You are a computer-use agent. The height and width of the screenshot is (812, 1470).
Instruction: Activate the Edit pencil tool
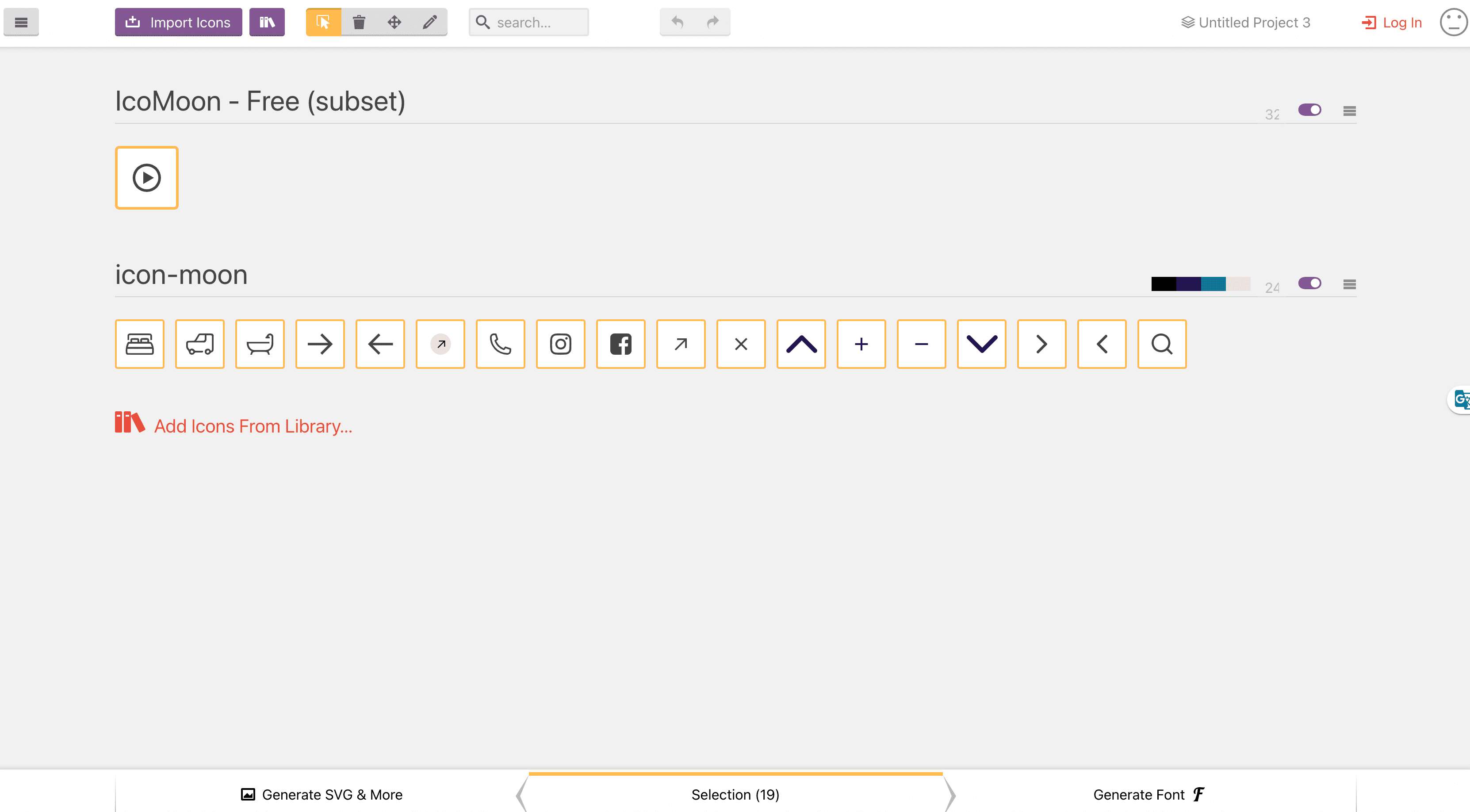pos(430,22)
